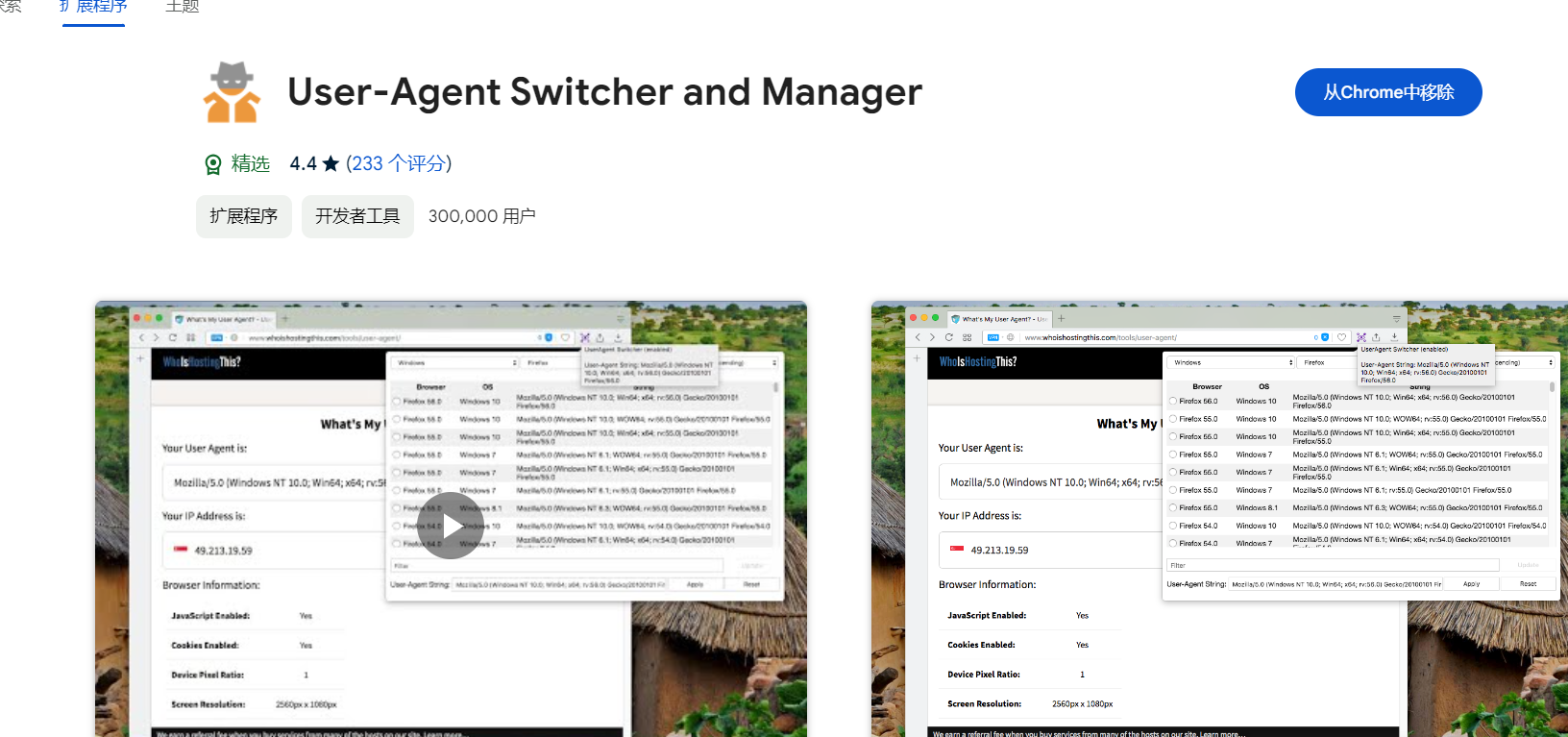
Task: Select the 开发者工具 category chip
Action: (357, 216)
